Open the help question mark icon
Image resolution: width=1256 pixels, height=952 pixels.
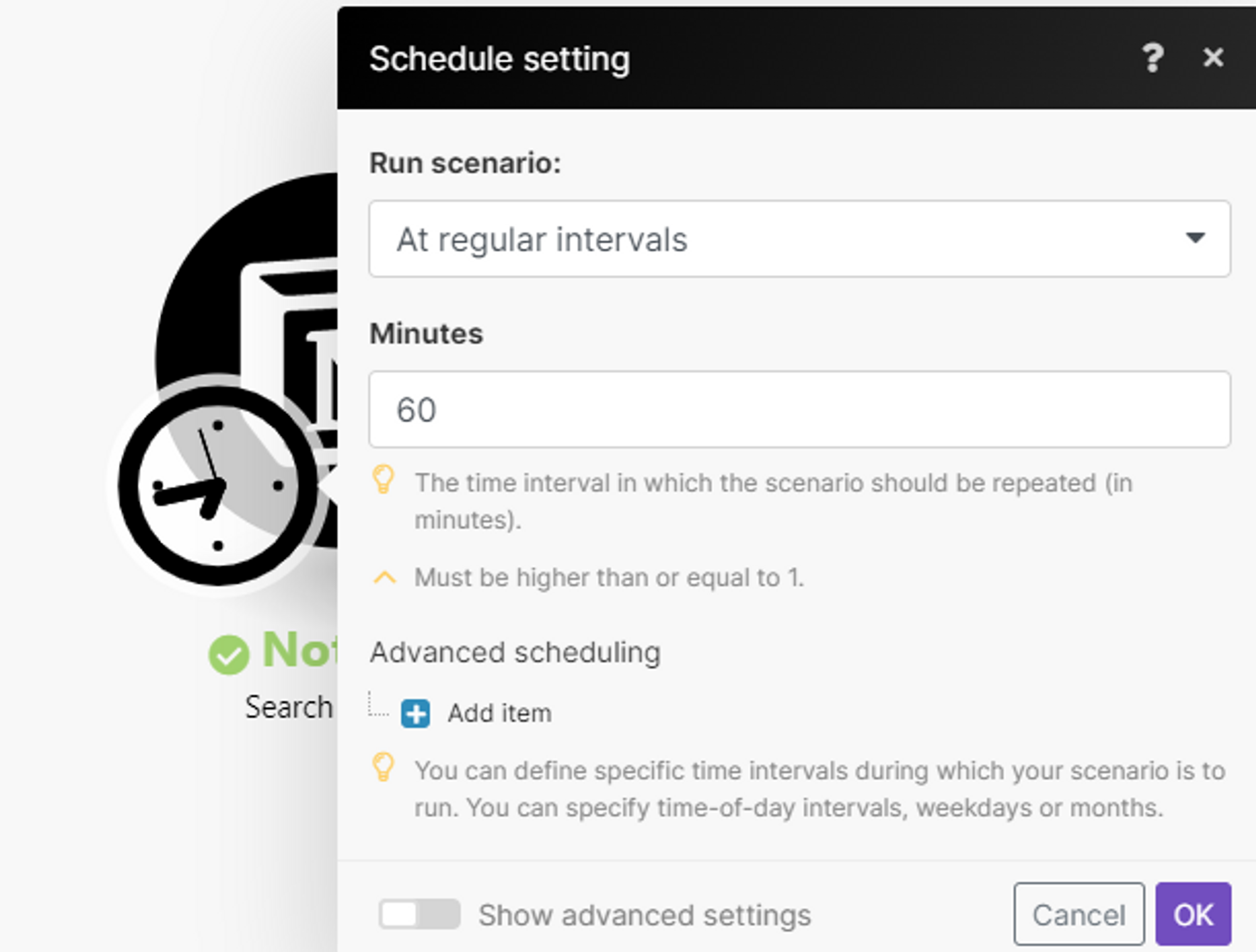[x=1152, y=58]
